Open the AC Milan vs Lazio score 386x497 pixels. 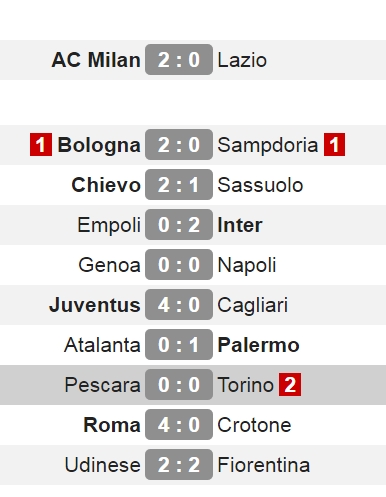(x=179, y=60)
